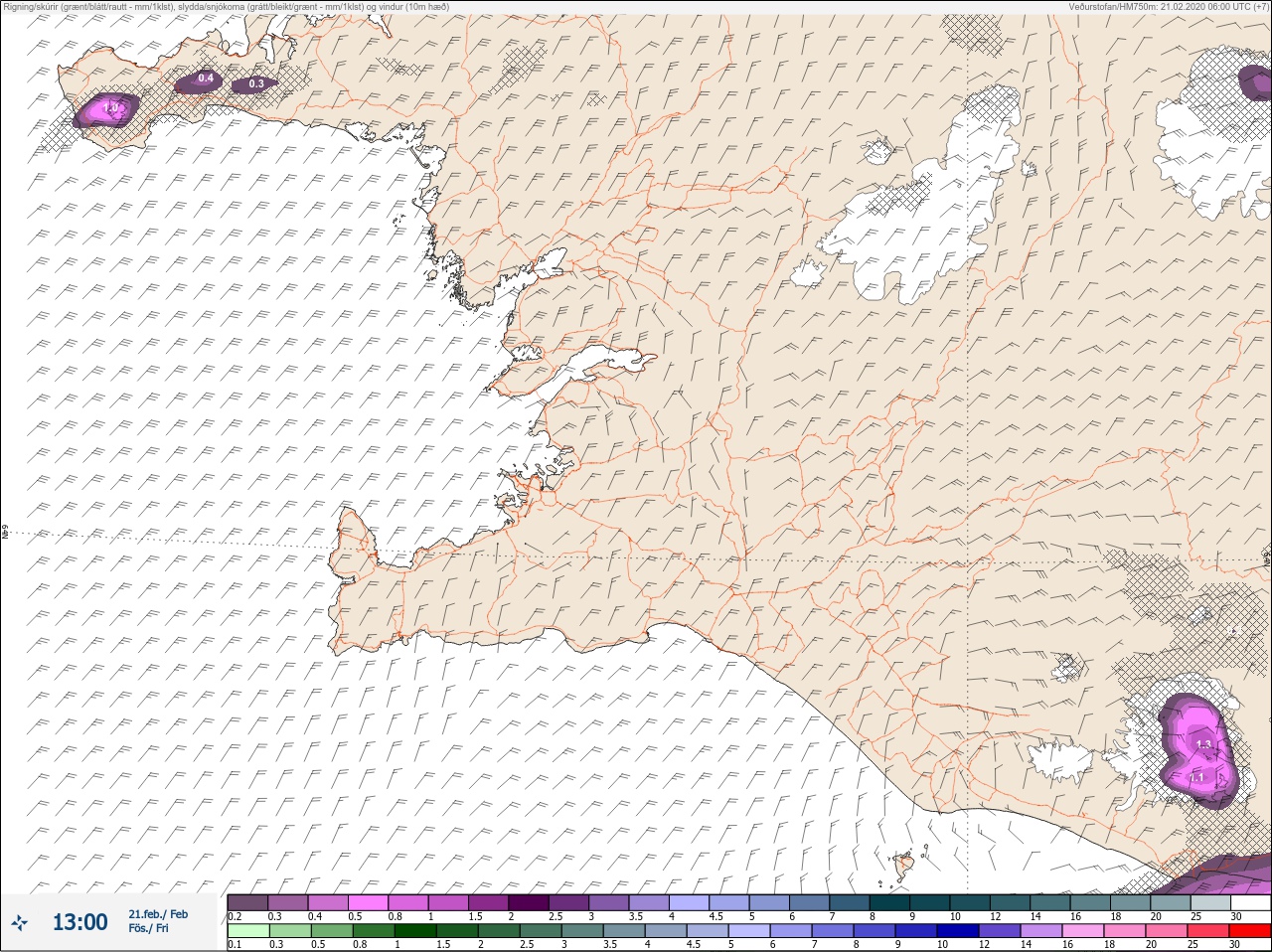This screenshot has width=1272, height=952.
Task: Click the 0.3 precipitation value on the map
Action: click(x=256, y=83)
